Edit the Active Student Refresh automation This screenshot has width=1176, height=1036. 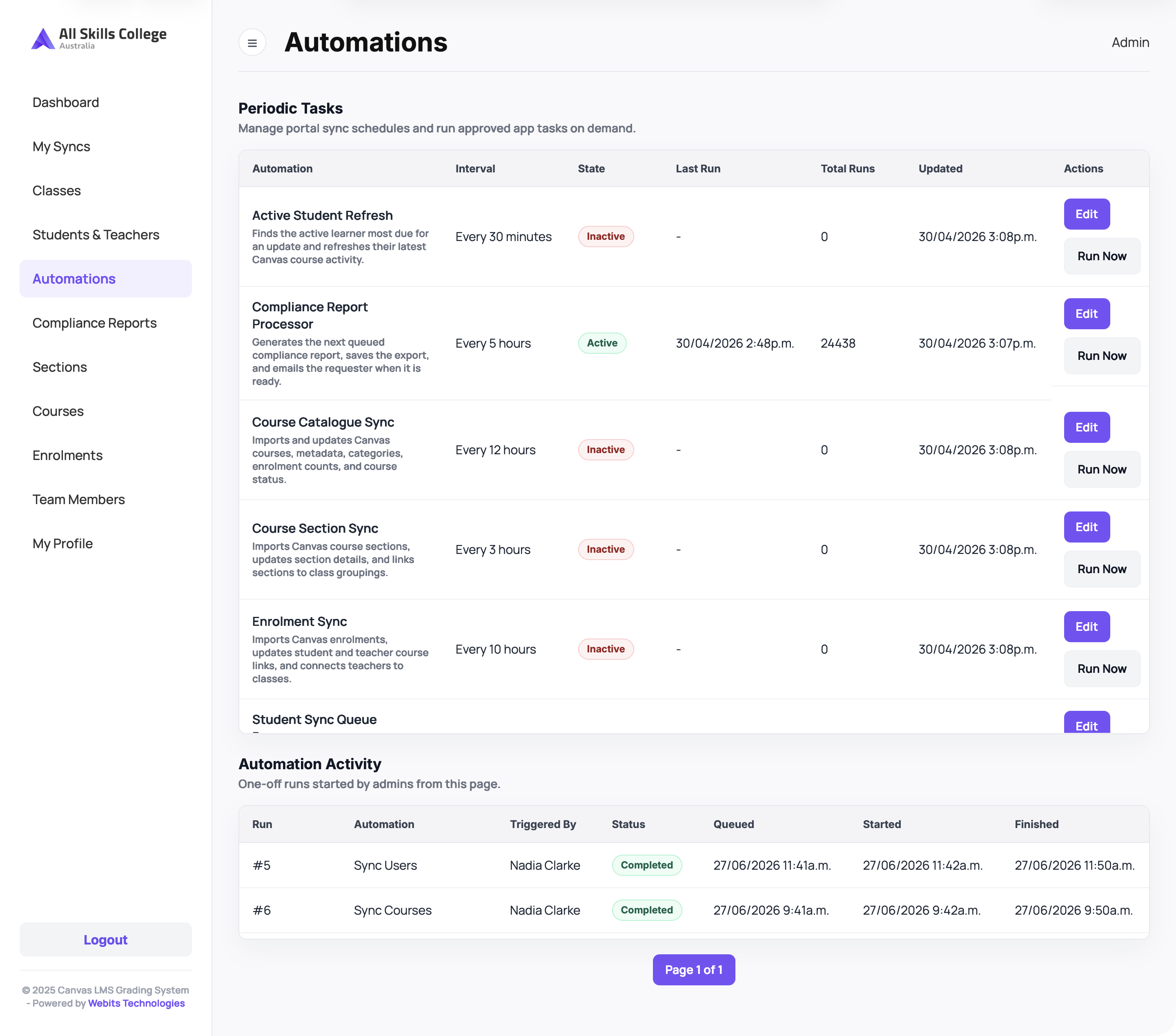pyautogui.click(x=1086, y=214)
